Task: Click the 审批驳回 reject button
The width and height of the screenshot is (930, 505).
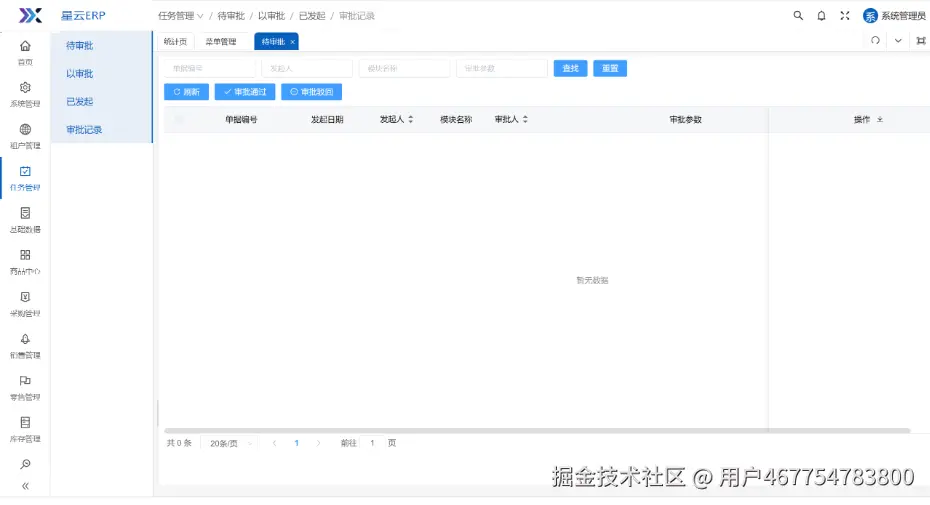Action: [311, 92]
